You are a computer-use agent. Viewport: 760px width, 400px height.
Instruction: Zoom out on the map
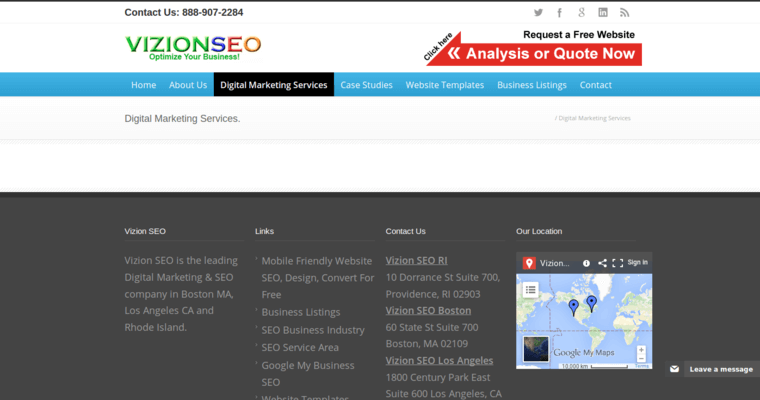point(641,359)
